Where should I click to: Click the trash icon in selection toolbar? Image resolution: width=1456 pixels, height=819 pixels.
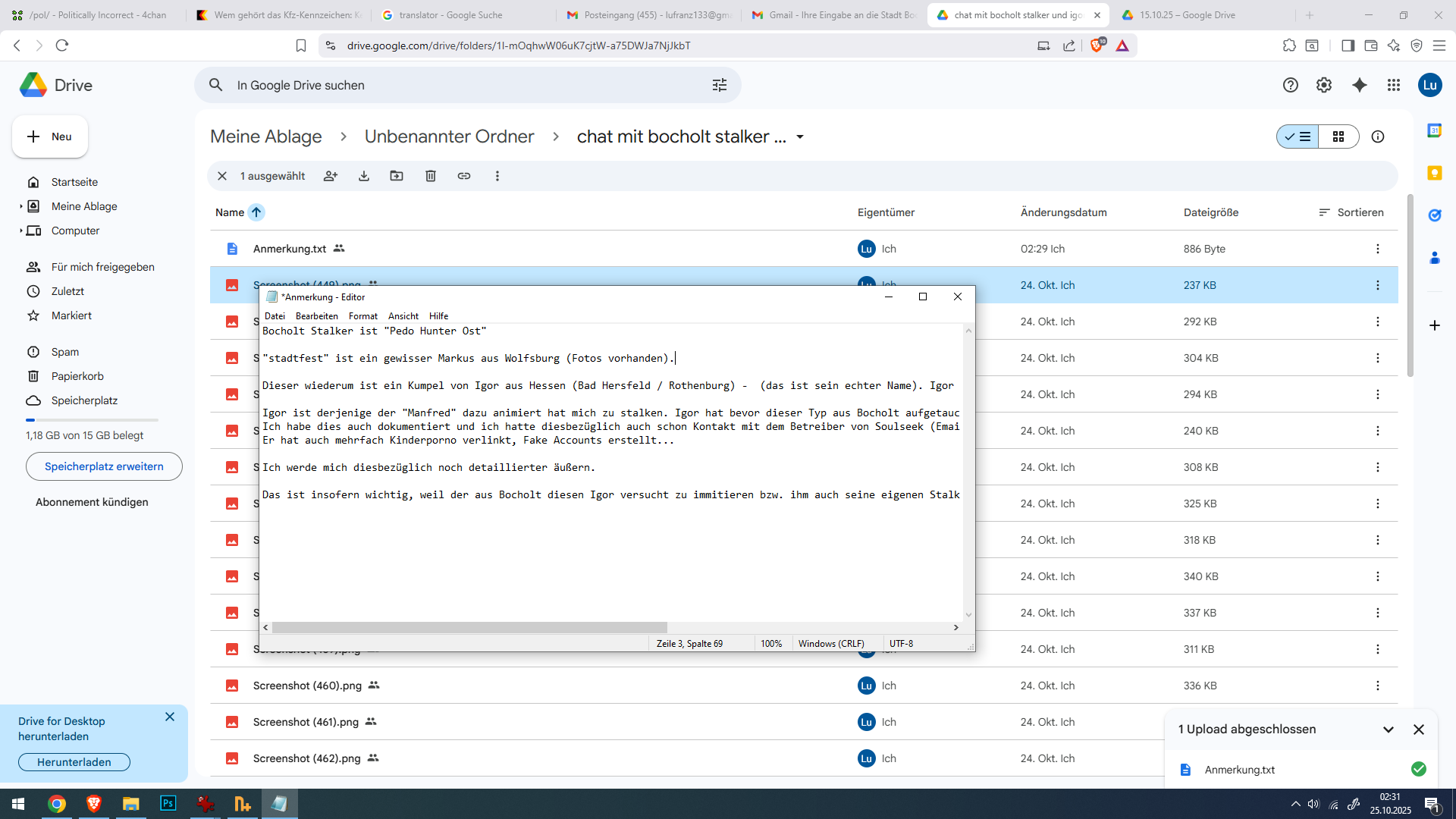pyautogui.click(x=431, y=176)
